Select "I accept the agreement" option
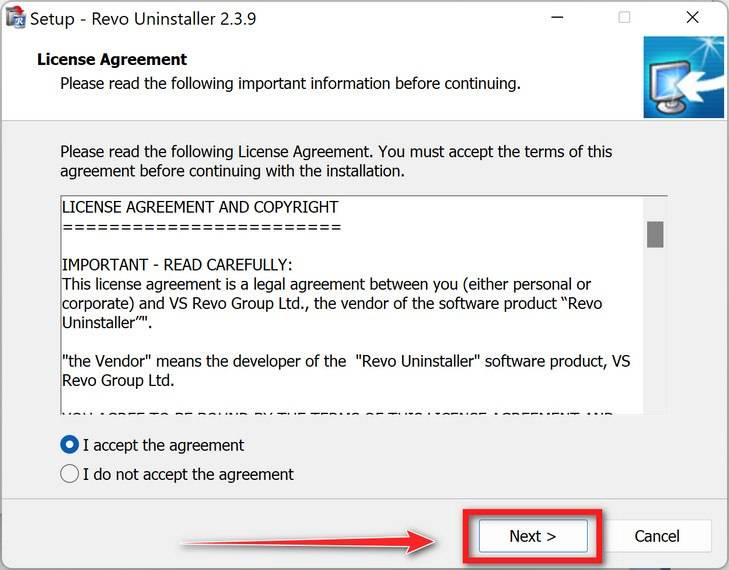 tap(70, 445)
